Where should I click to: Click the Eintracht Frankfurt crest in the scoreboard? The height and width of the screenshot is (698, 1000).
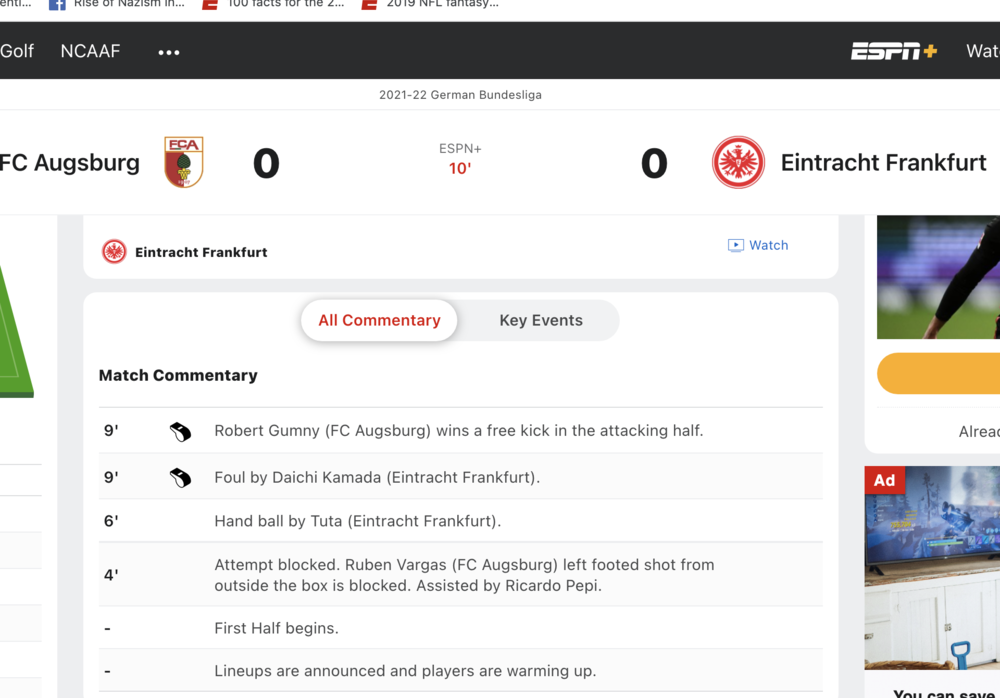[738, 162]
